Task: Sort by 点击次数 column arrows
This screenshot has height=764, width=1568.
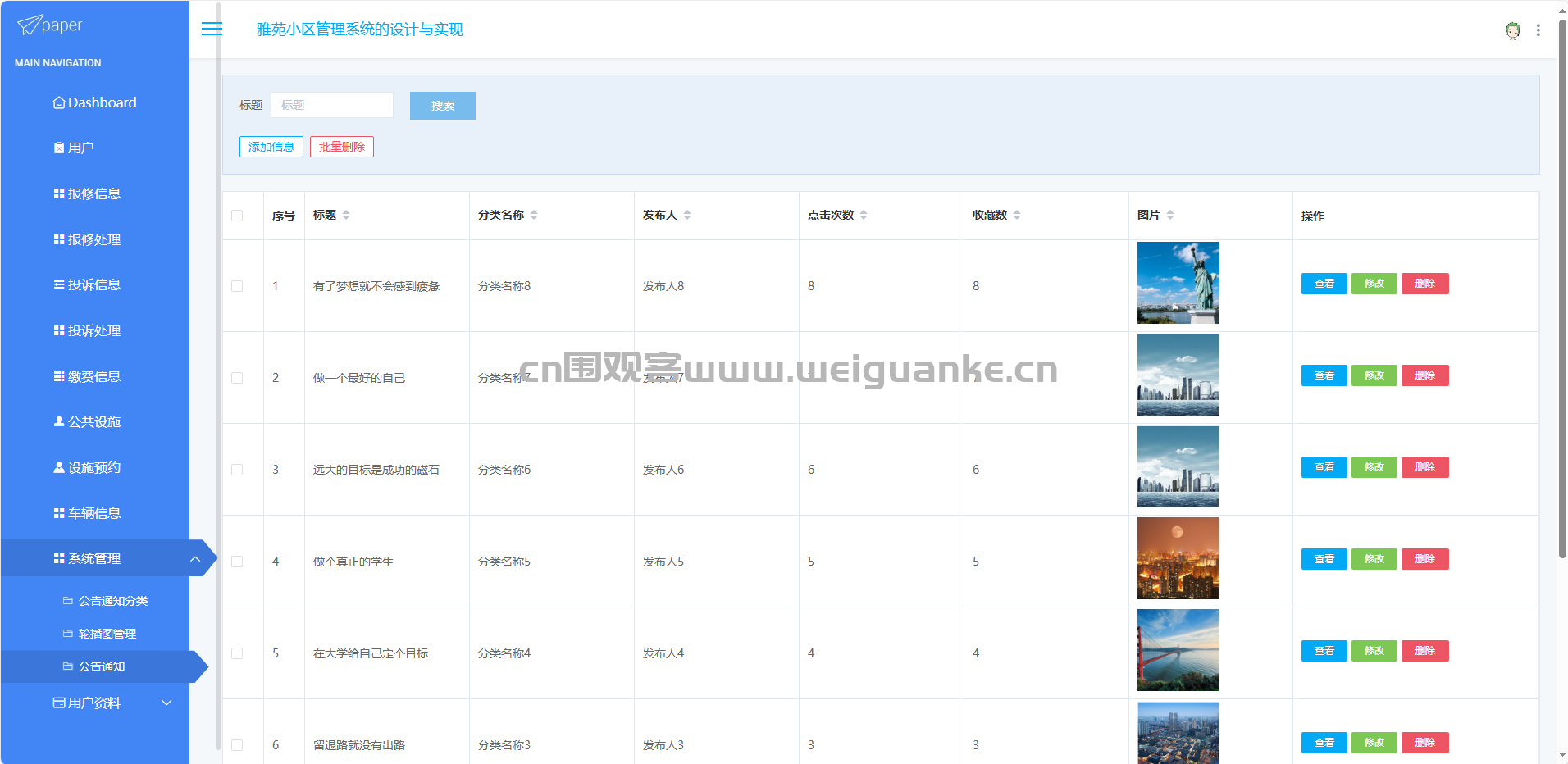Action: tap(864, 215)
